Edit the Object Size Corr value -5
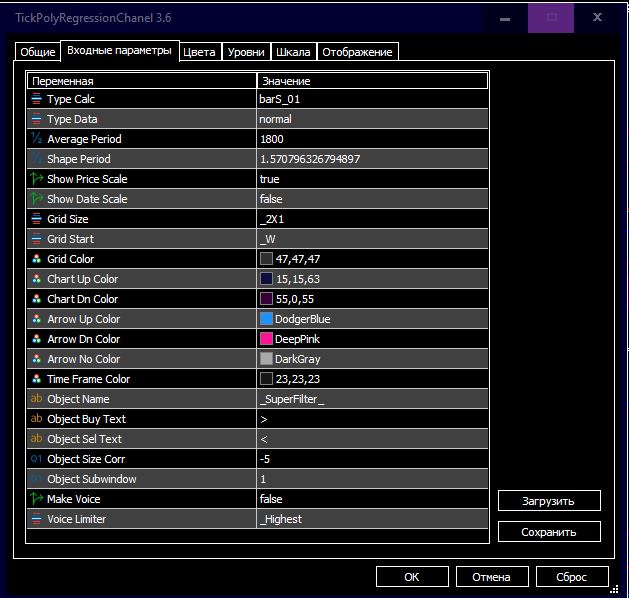The width and height of the screenshot is (629, 598). (372, 459)
